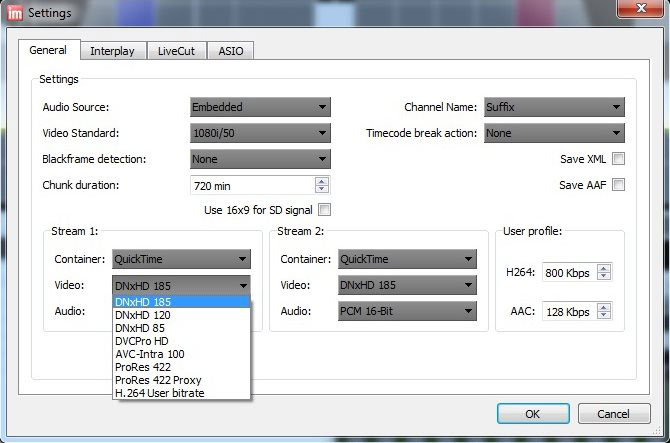The image size is (670, 443).
Task: Click the Settings window app icon
Action: pos(14,13)
